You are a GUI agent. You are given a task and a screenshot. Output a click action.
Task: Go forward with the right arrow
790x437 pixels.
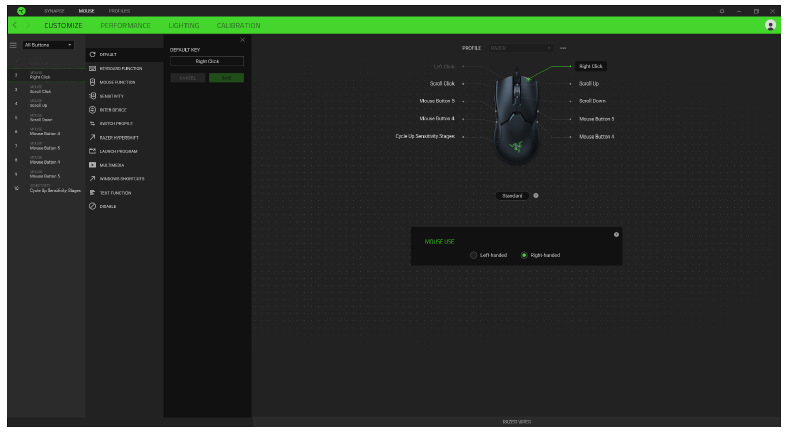[28, 25]
